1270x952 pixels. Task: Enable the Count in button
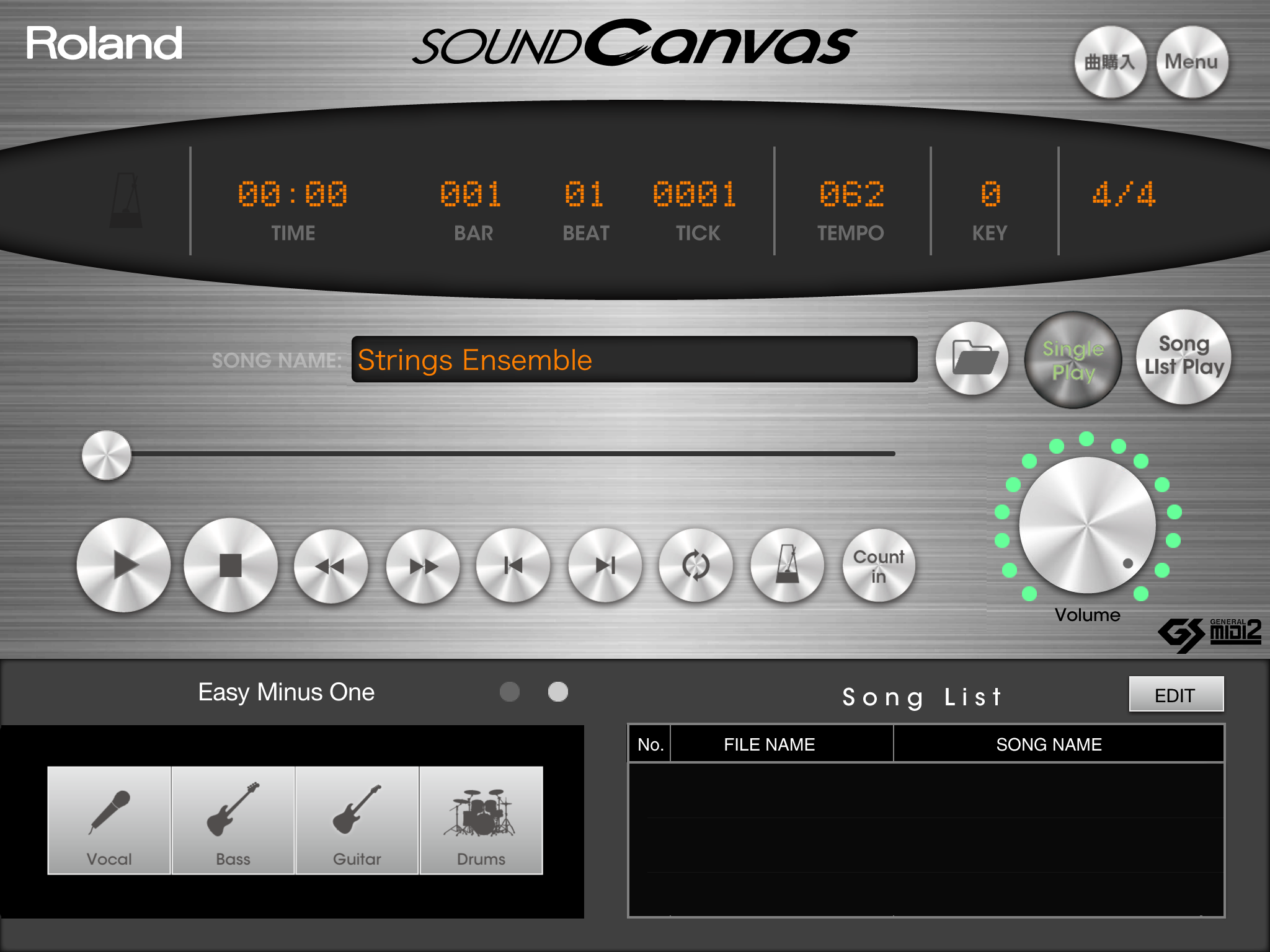click(879, 565)
